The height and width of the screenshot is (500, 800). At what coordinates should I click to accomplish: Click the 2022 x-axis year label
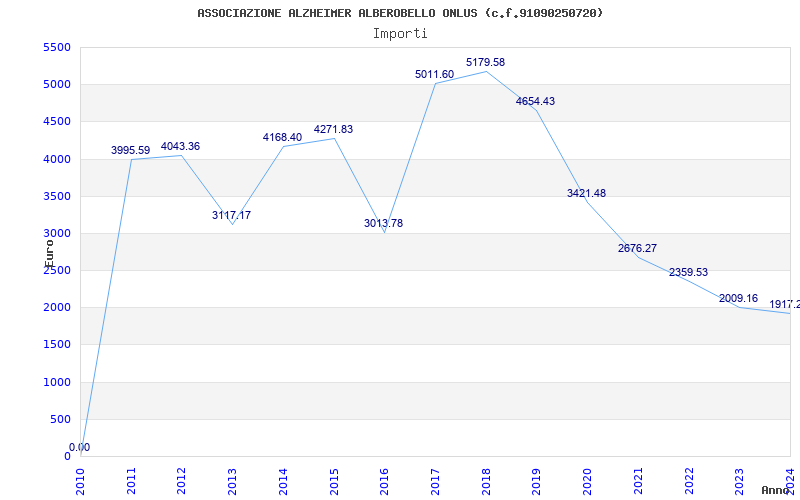pyautogui.click(x=688, y=481)
